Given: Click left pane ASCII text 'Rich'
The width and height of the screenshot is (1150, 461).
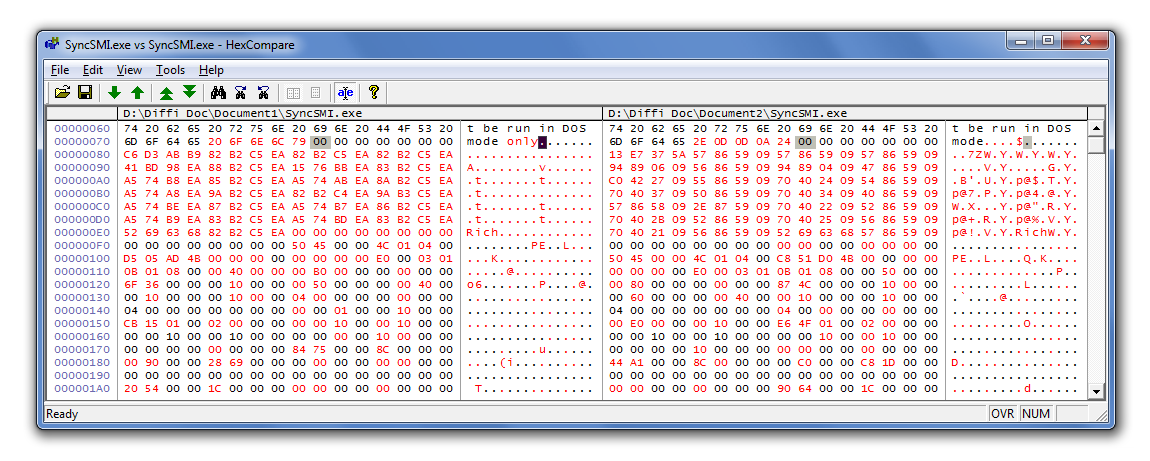Looking at the screenshot, I should [483, 232].
